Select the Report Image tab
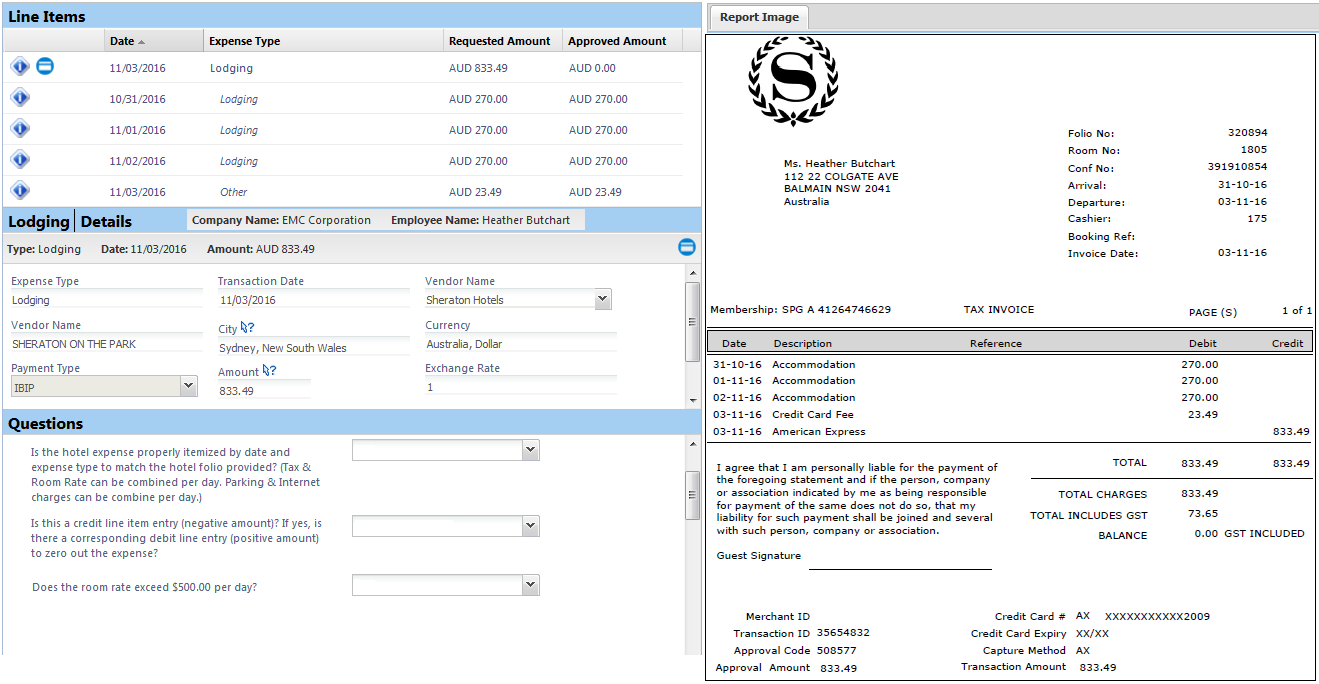The image size is (1319, 684). click(x=759, y=17)
